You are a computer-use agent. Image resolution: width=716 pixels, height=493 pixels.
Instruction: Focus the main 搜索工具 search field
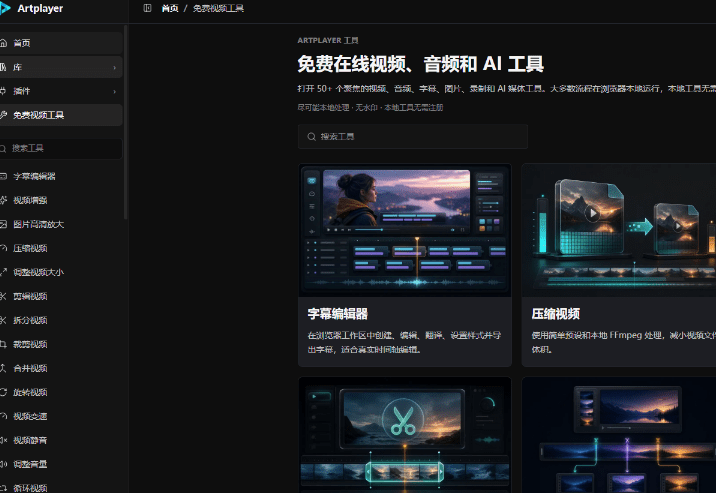pos(413,136)
